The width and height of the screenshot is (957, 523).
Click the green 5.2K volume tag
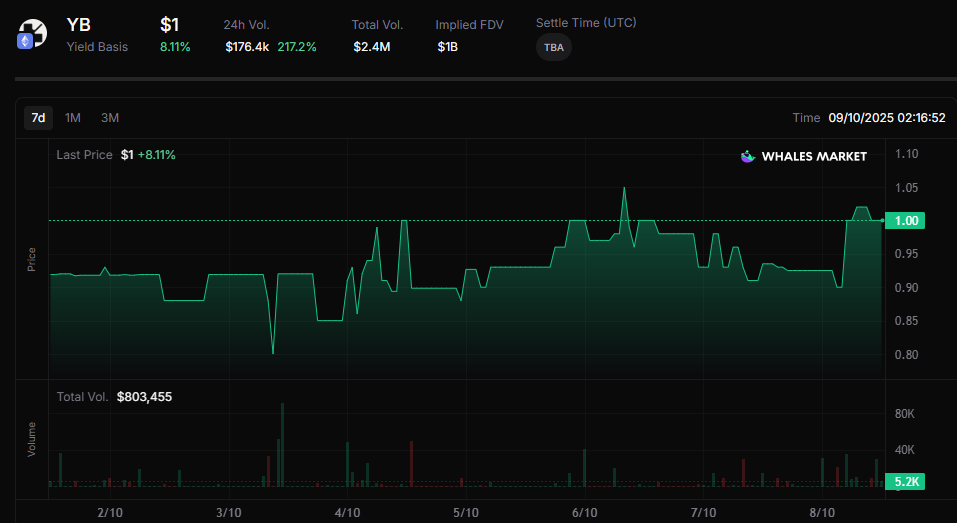[x=906, y=482]
